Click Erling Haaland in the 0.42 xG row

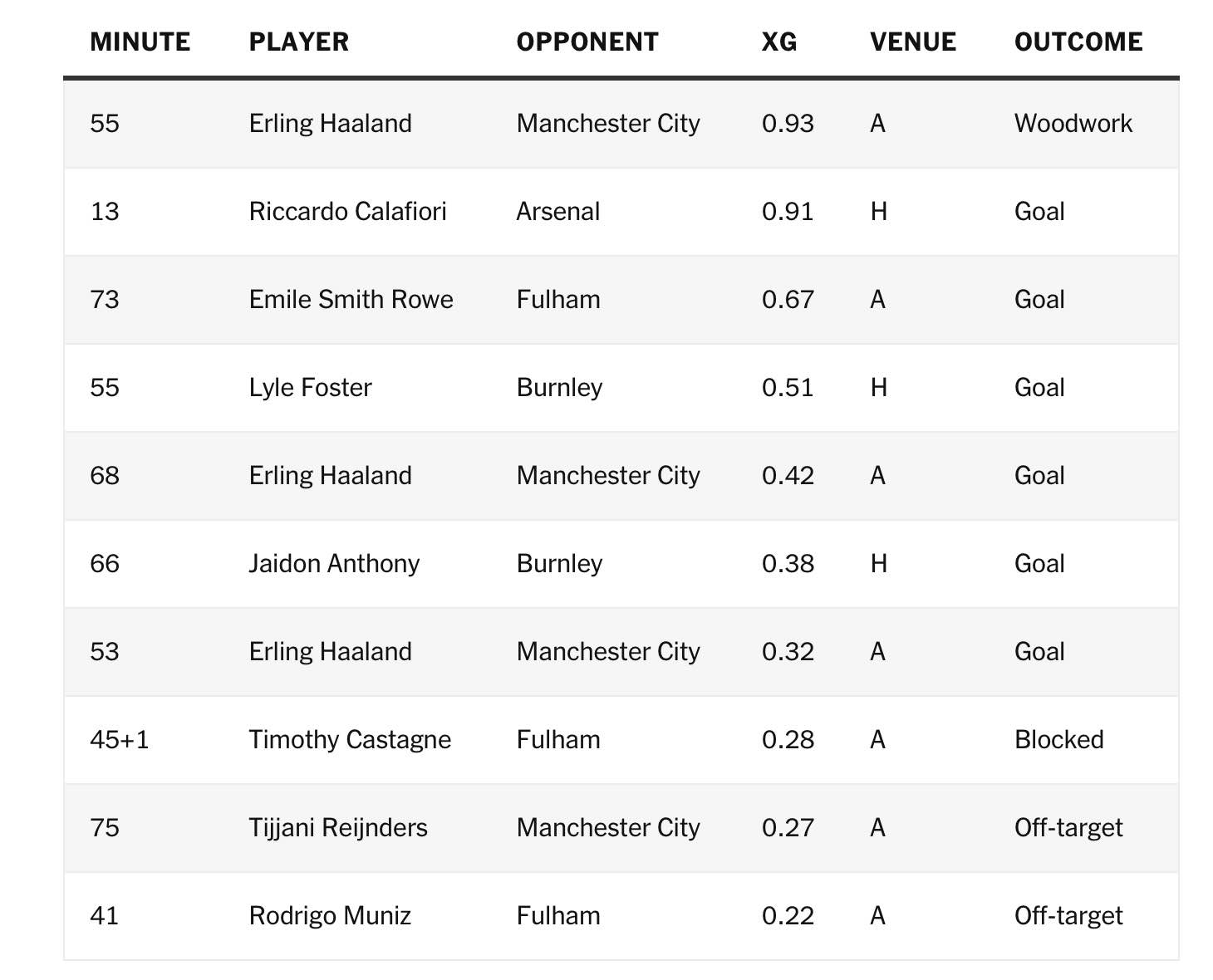pyautogui.click(x=330, y=476)
